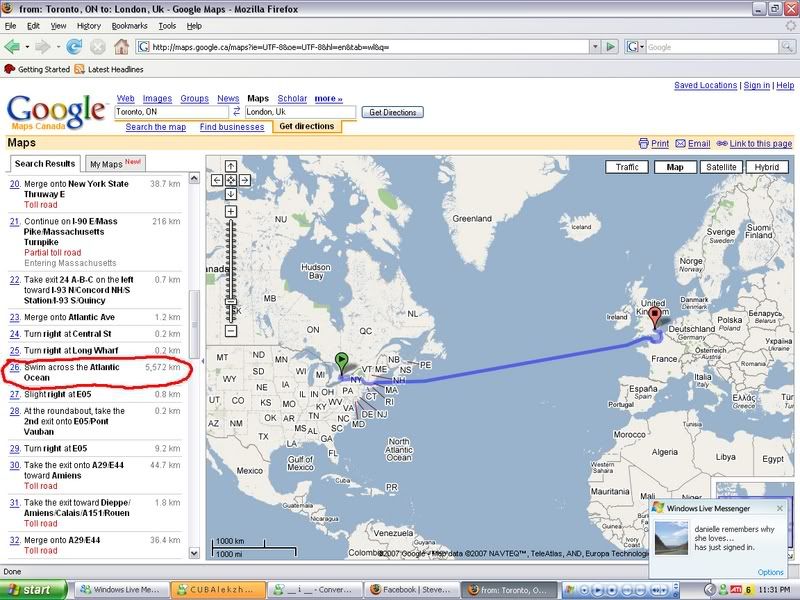
Task: Click the Sign in link
Action: (757, 85)
